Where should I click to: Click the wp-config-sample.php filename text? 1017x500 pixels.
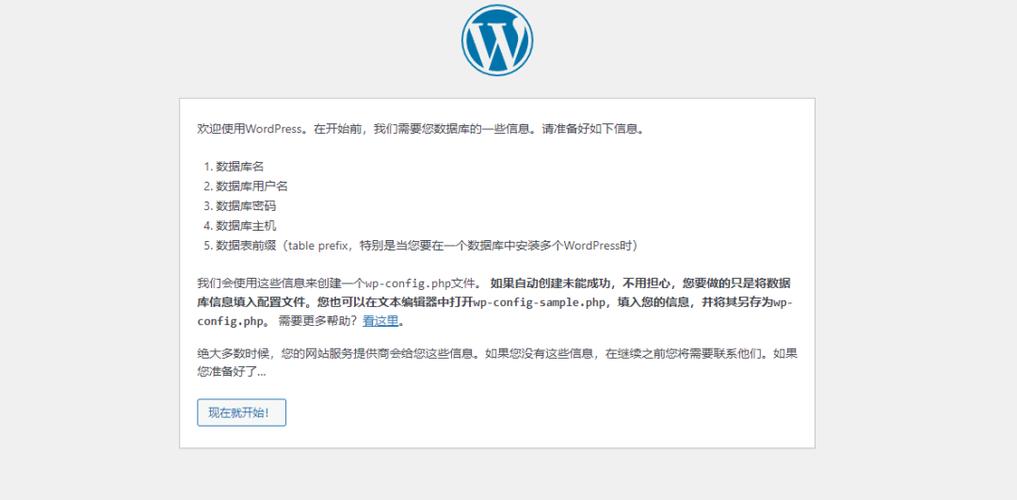540,302
